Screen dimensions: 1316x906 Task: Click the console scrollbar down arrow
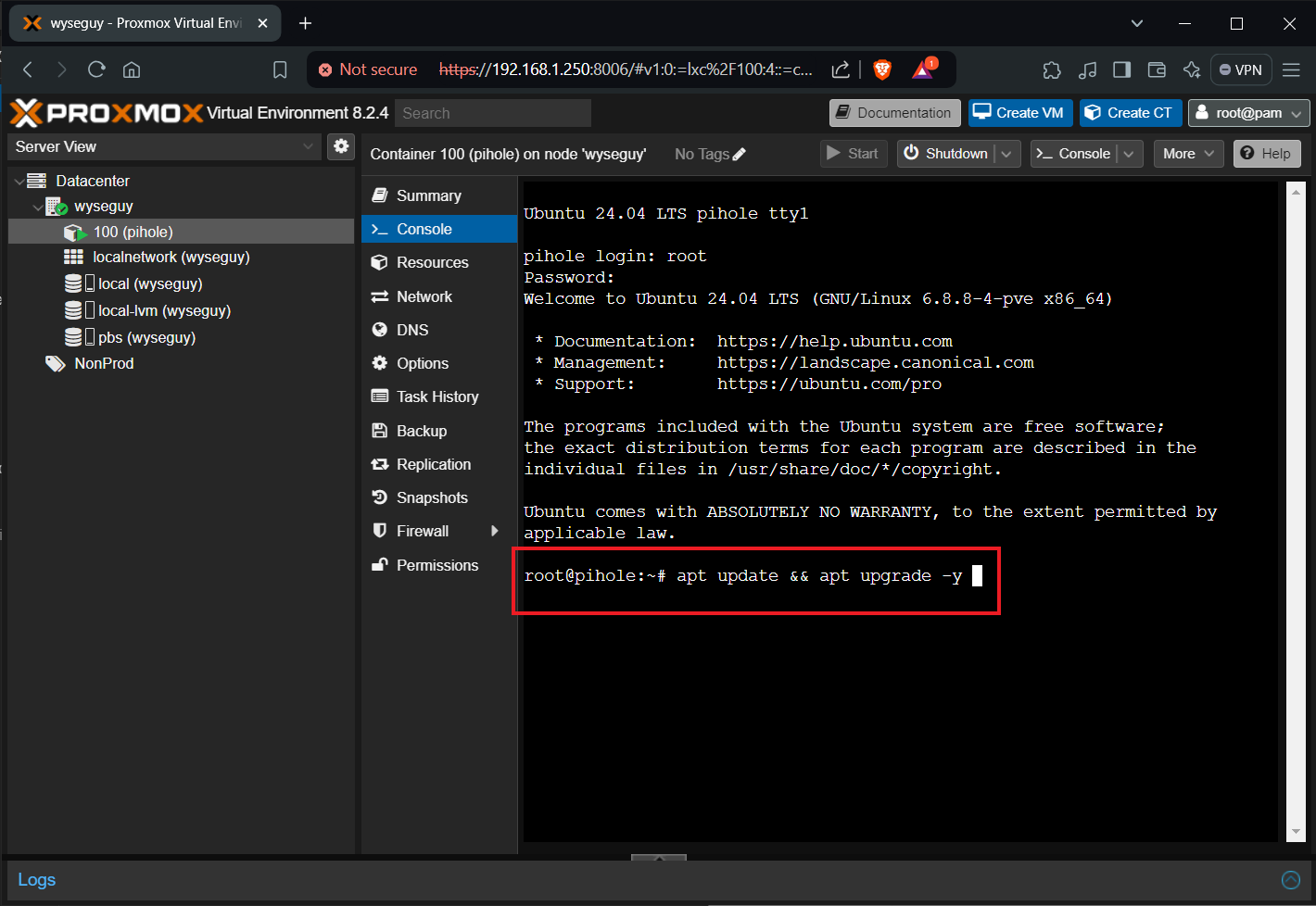(x=1296, y=832)
